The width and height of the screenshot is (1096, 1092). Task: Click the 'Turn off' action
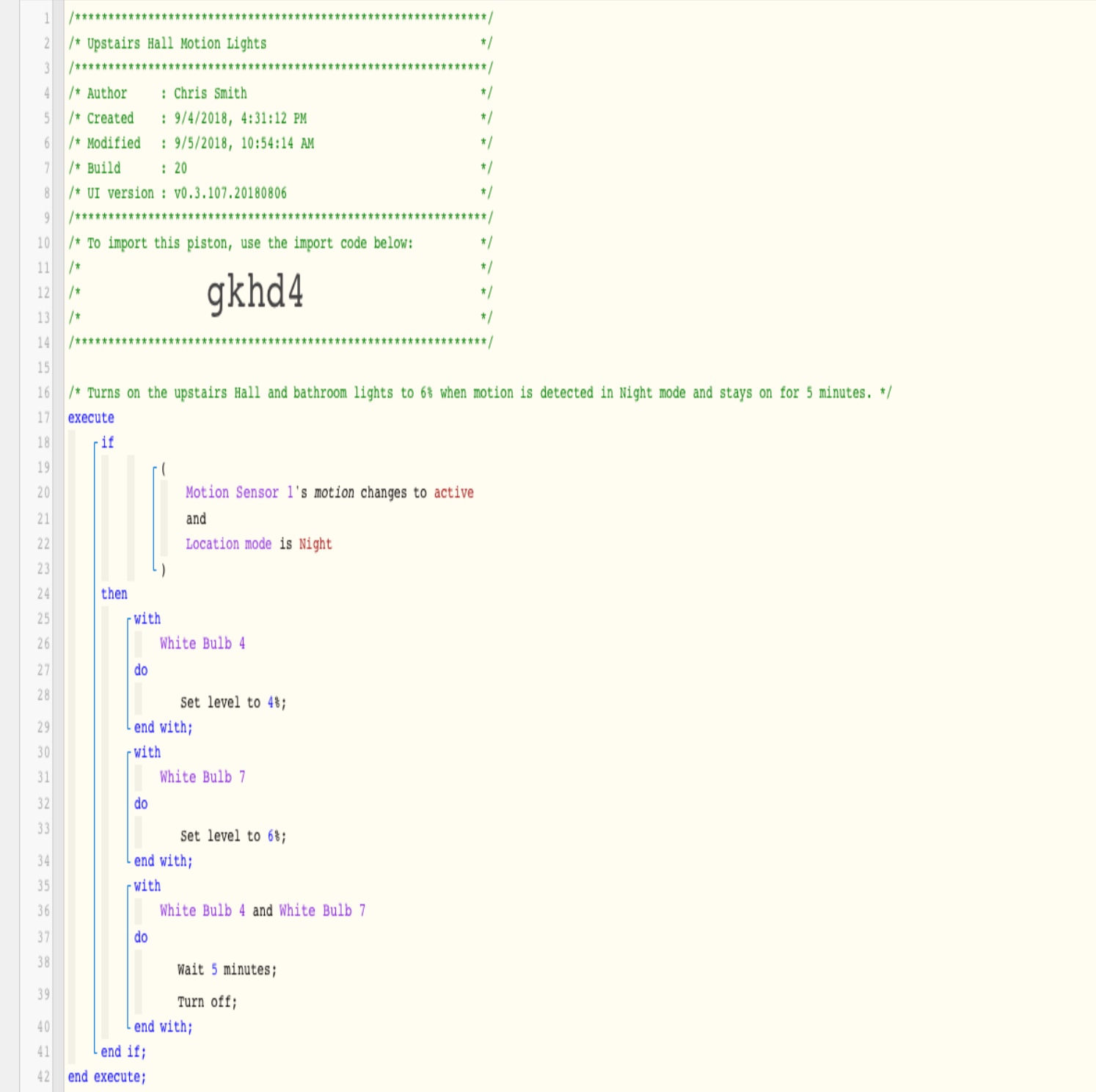tap(207, 1002)
